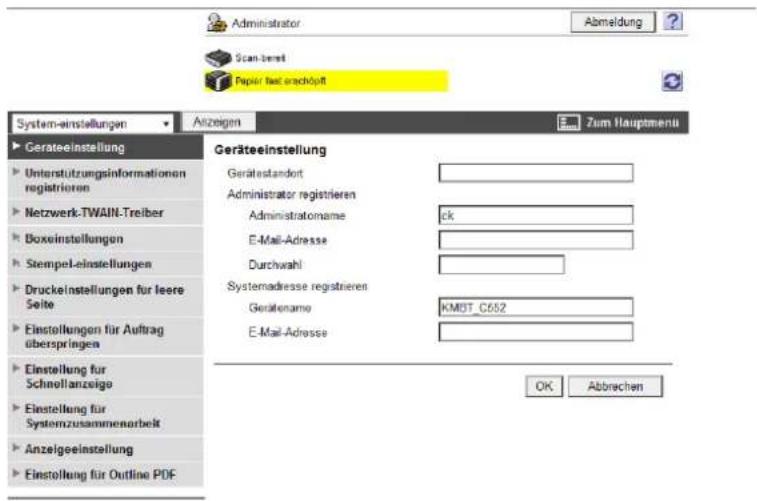The height and width of the screenshot is (501, 757).
Task: Open Unterstützungsinformationen registrieren
Action: [x=105, y=180]
